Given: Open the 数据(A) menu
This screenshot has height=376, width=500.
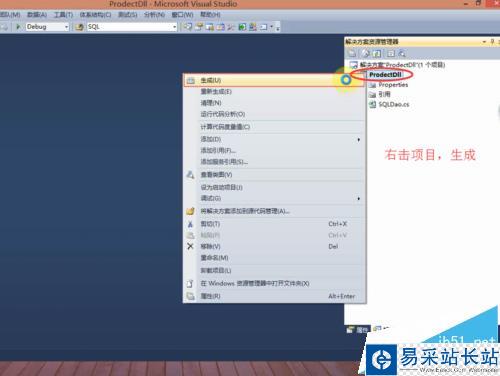Looking at the screenshot, I should (x=37, y=15).
